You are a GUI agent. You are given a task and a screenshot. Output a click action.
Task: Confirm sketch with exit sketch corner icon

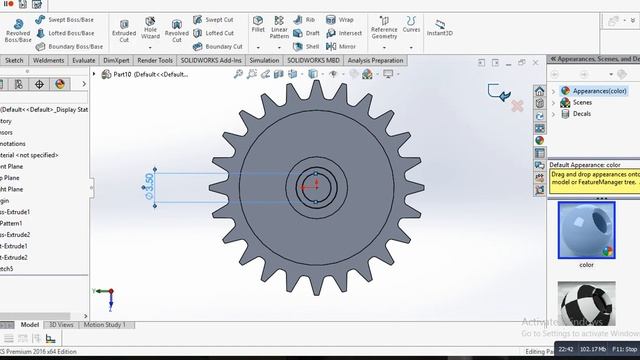(x=499, y=92)
